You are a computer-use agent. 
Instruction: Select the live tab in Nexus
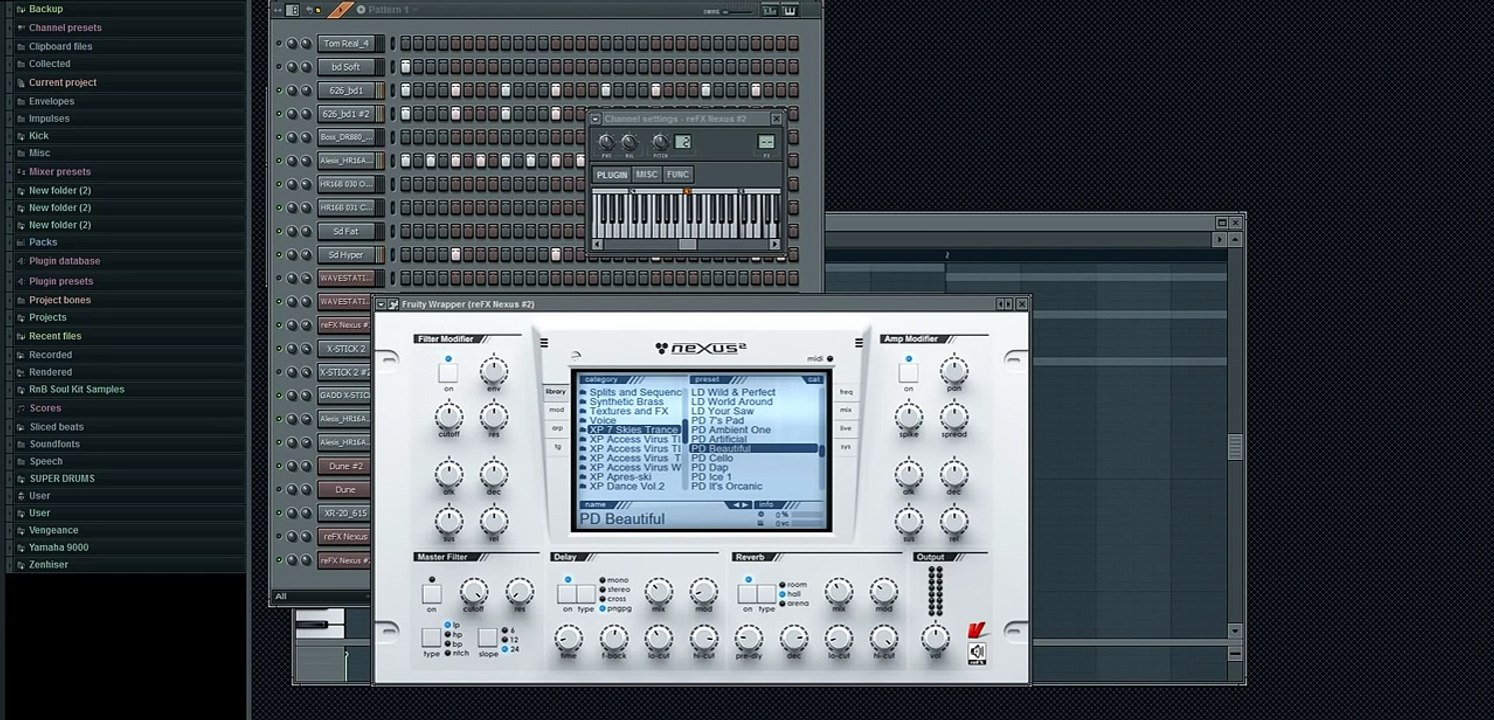click(x=846, y=428)
